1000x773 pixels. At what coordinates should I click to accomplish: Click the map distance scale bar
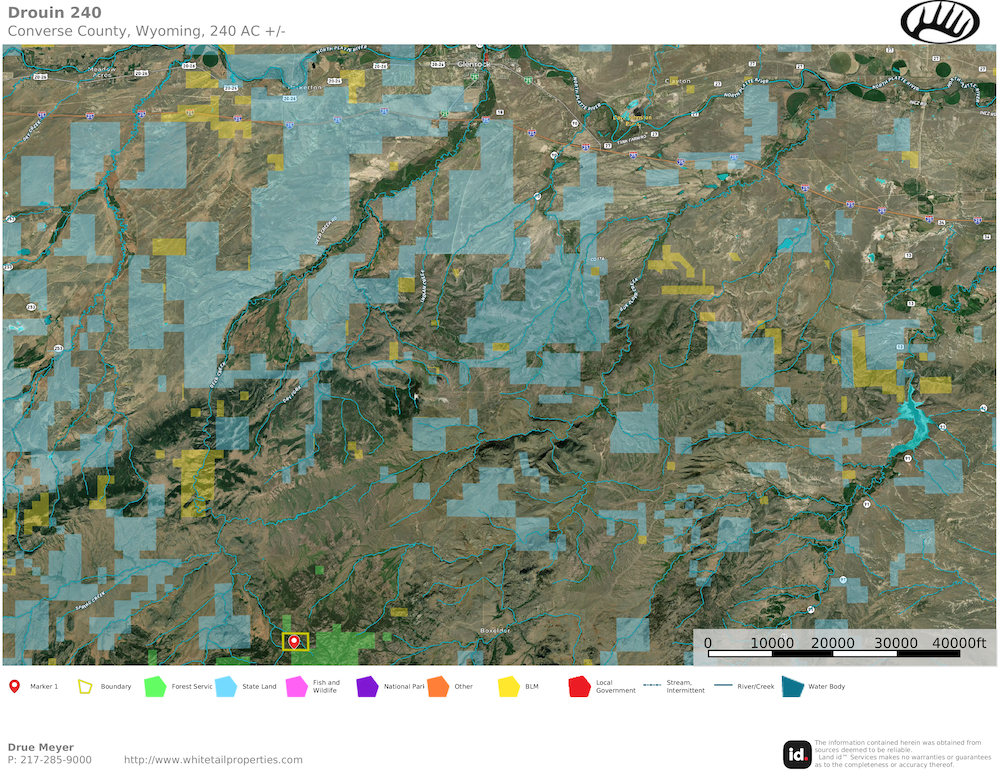click(833, 653)
